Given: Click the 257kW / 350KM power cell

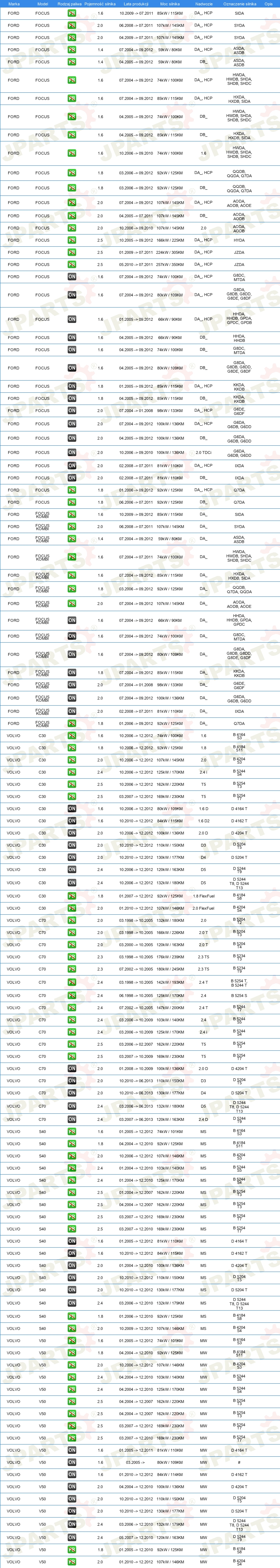Looking at the screenshot, I should coord(170,264).
